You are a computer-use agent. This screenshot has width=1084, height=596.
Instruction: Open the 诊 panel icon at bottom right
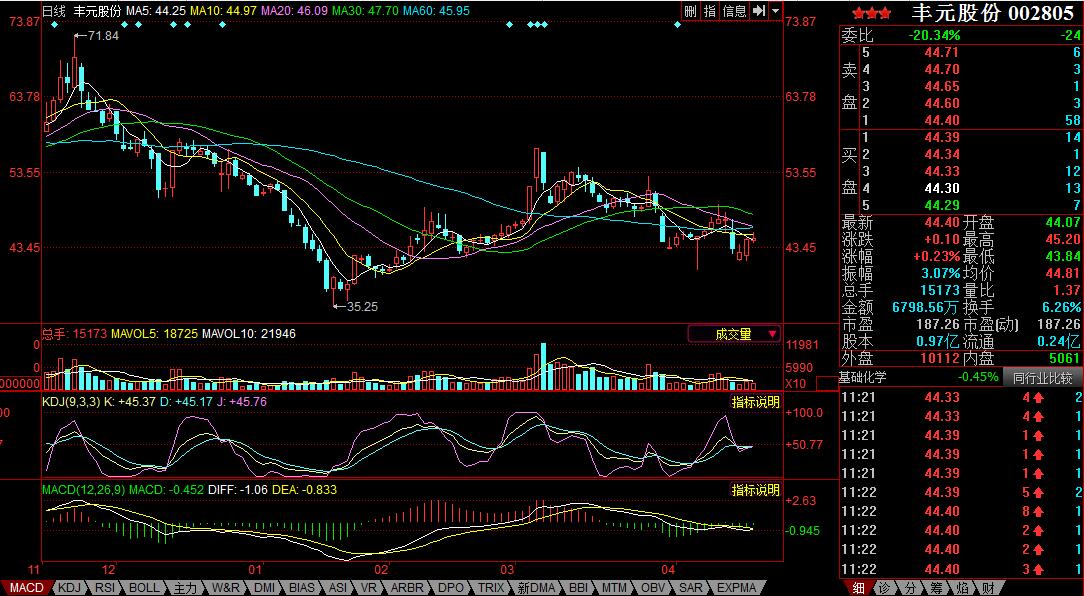pyautogui.click(x=883, y=588)
